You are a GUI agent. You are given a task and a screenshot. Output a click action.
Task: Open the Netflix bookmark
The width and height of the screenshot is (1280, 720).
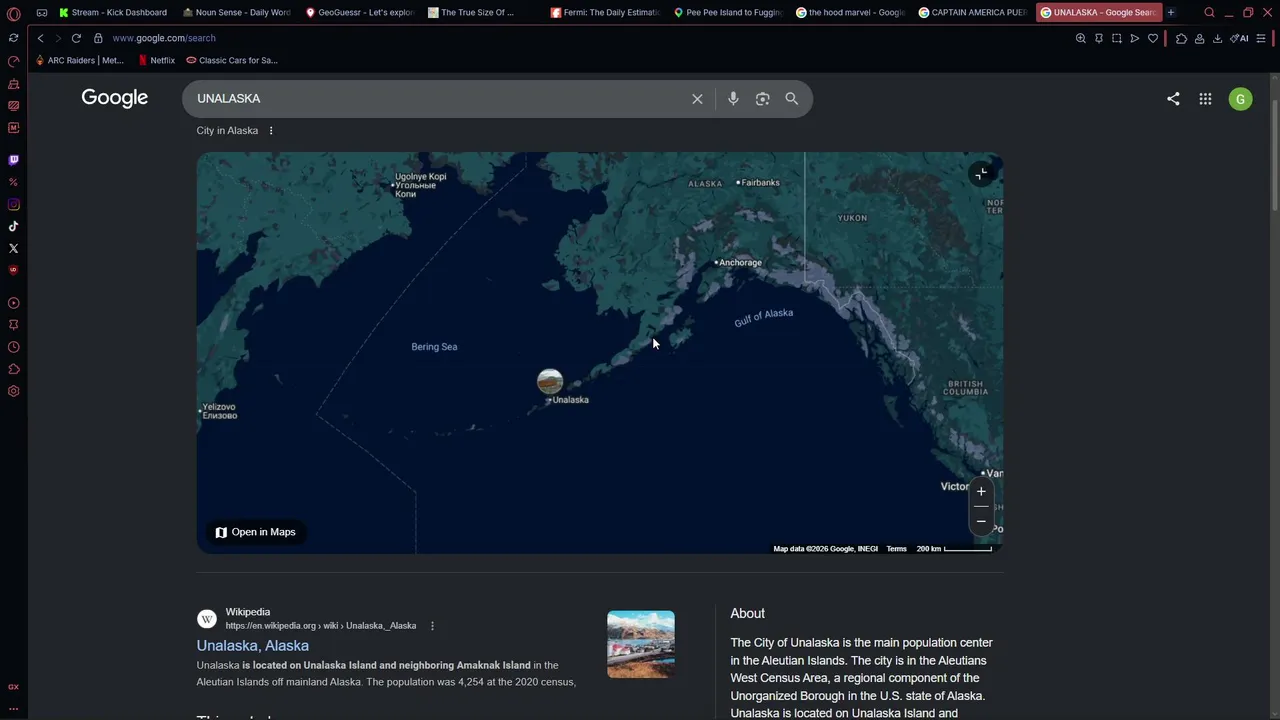pos(156,60)
